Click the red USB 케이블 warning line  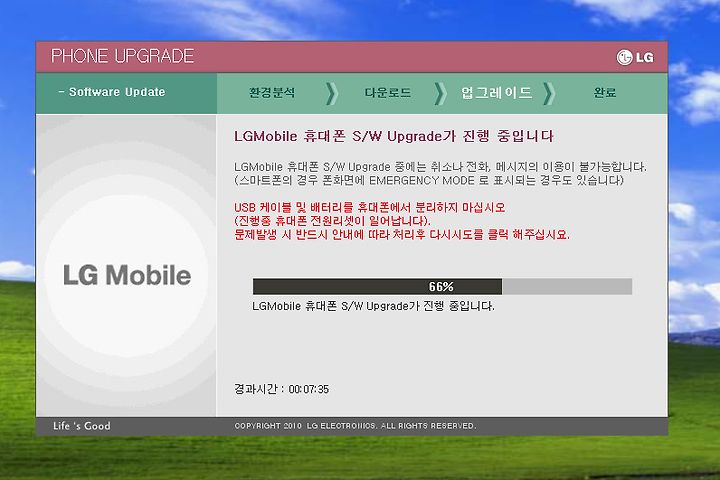coord(370,207)
